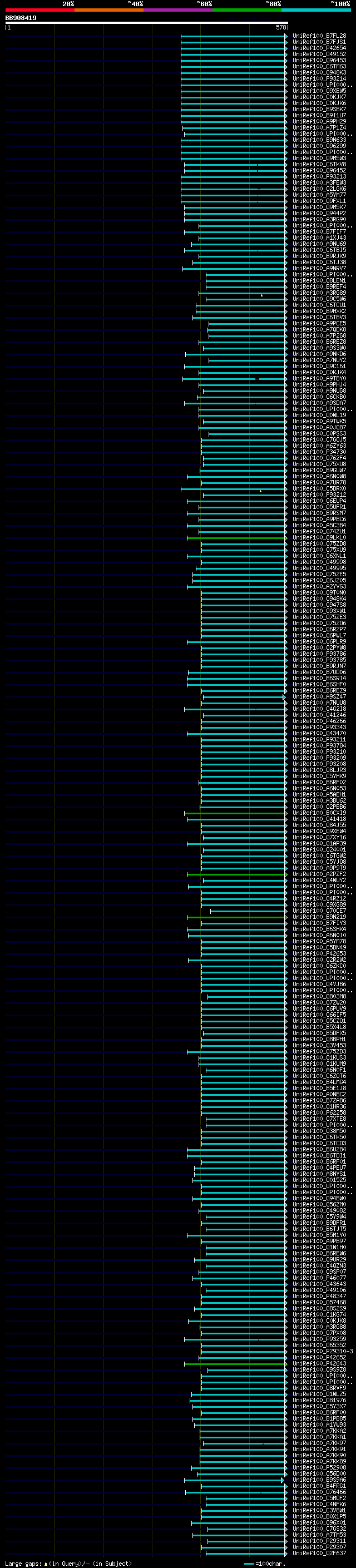Select the UniRef100_Q4G2I8 label

click(x=319, y=709)
